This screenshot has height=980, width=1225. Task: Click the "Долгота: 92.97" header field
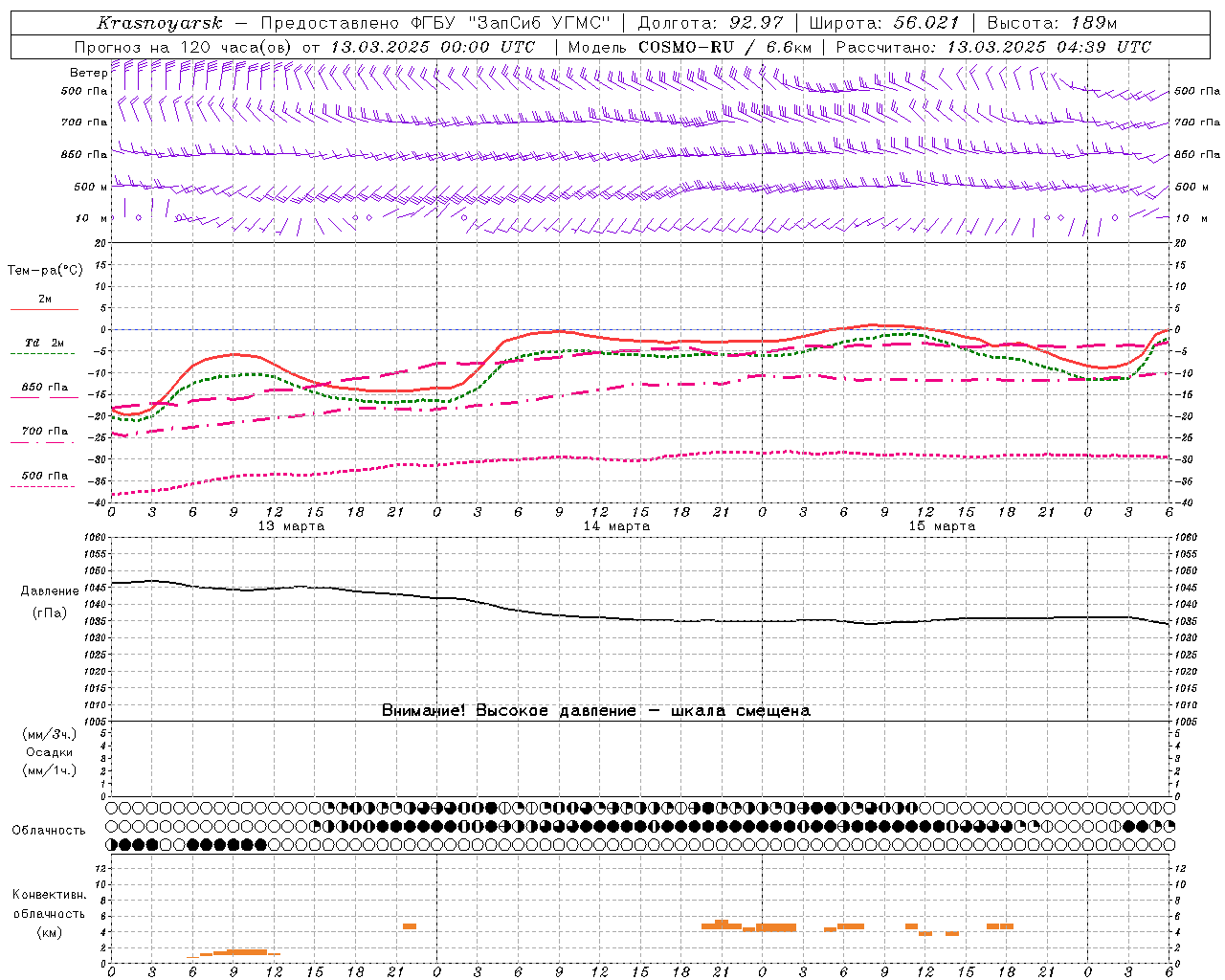click(x=710, y=23)
